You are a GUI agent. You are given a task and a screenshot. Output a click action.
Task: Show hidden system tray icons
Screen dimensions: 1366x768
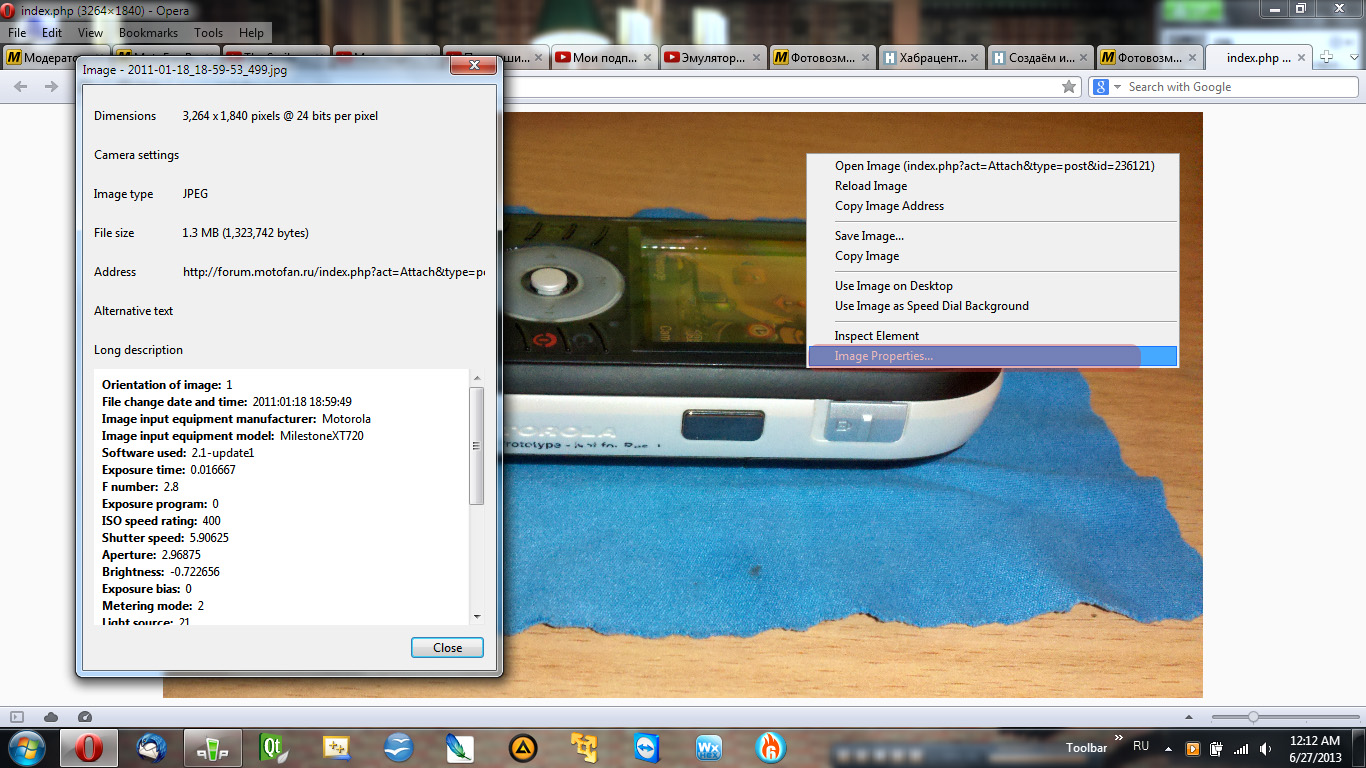(x=1166, y=748)
